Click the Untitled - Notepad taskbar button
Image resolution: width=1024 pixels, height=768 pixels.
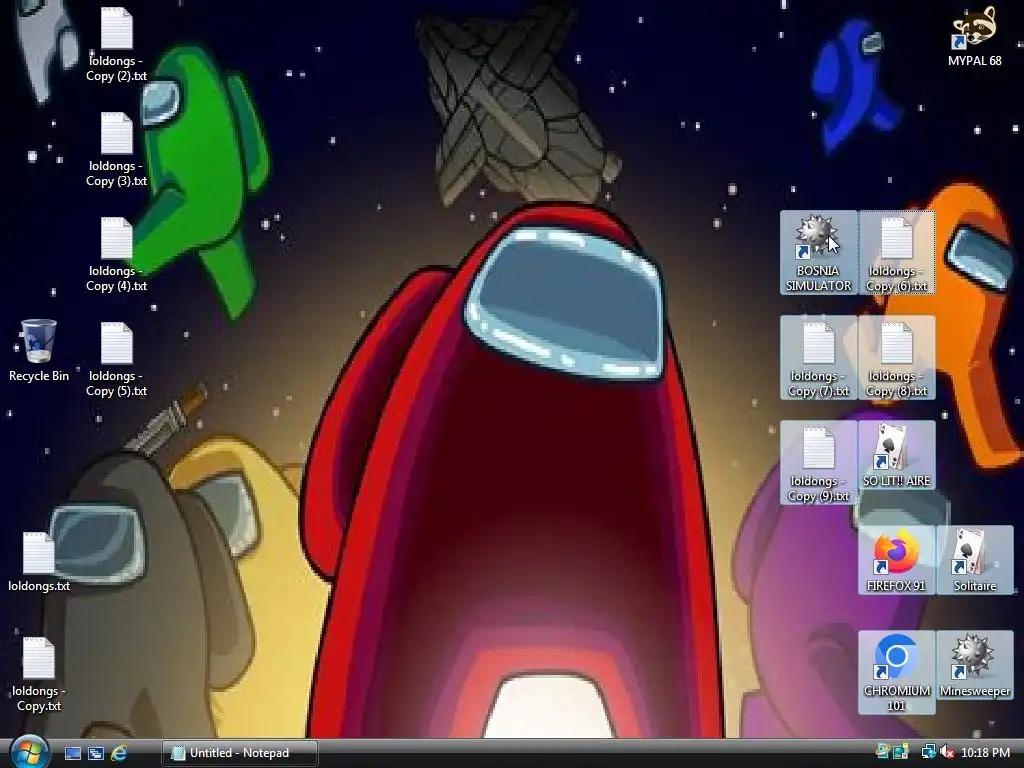(240, 753)
